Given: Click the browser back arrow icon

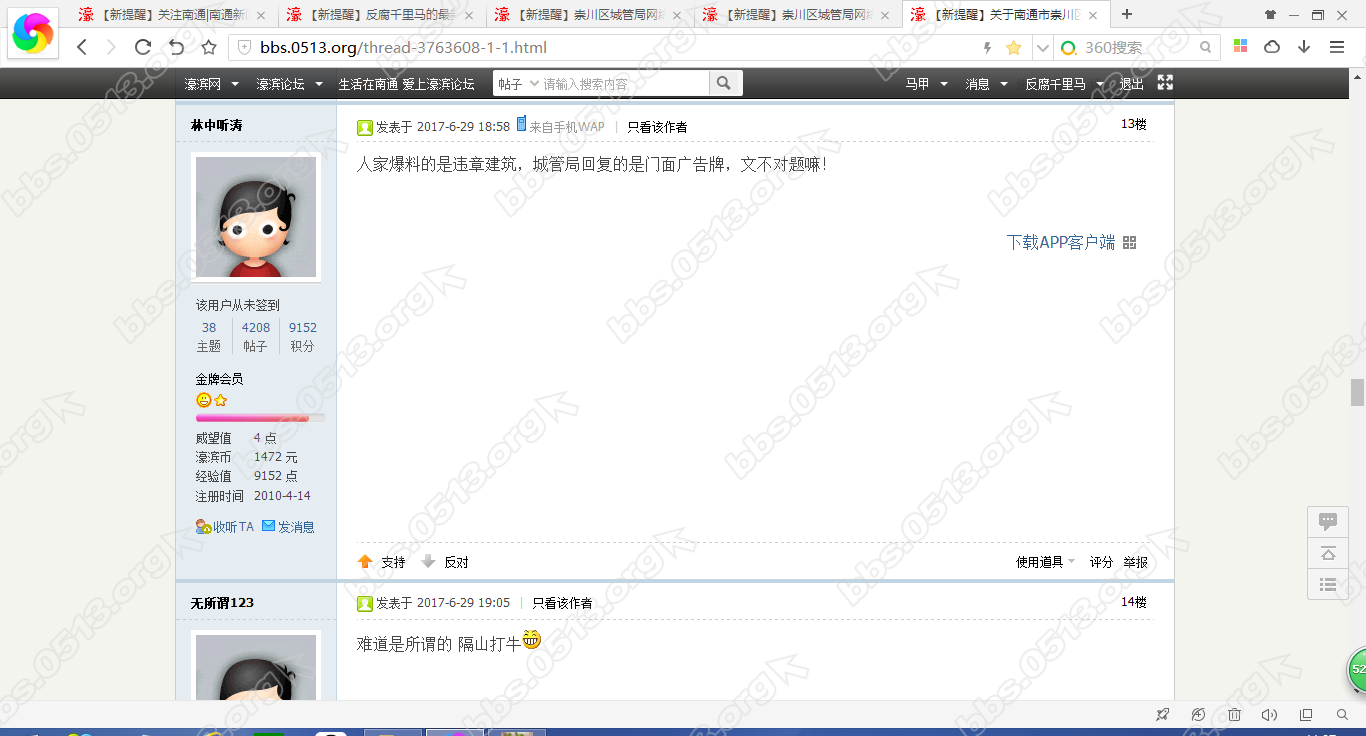Looking at the screenshot, I should click(82, 47).
